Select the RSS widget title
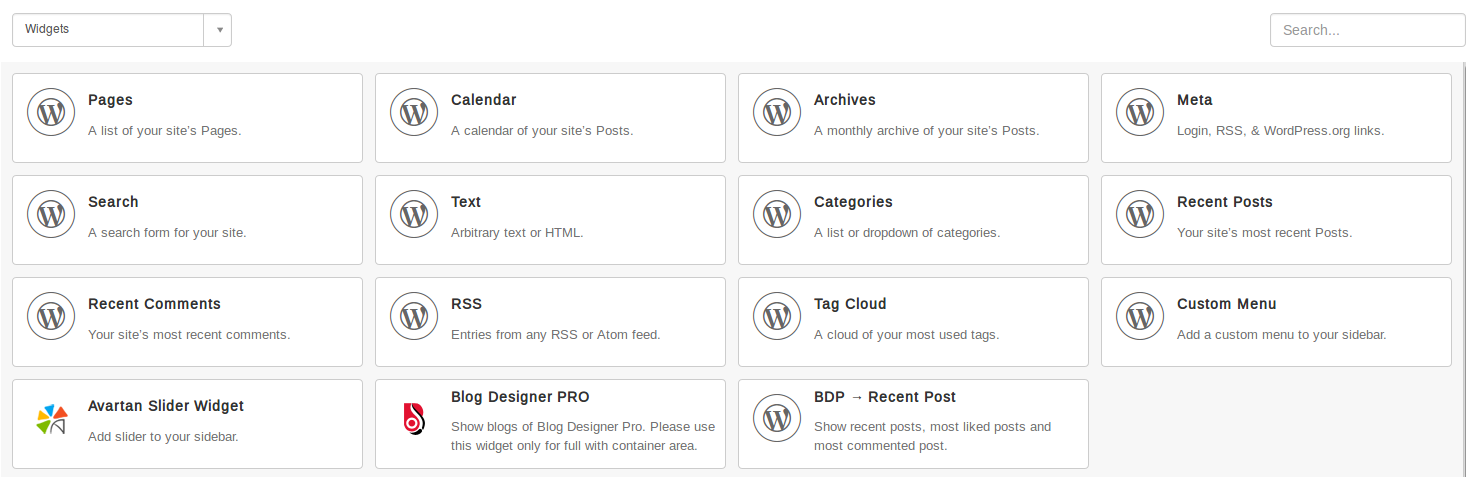 click(x=466, y=304)
